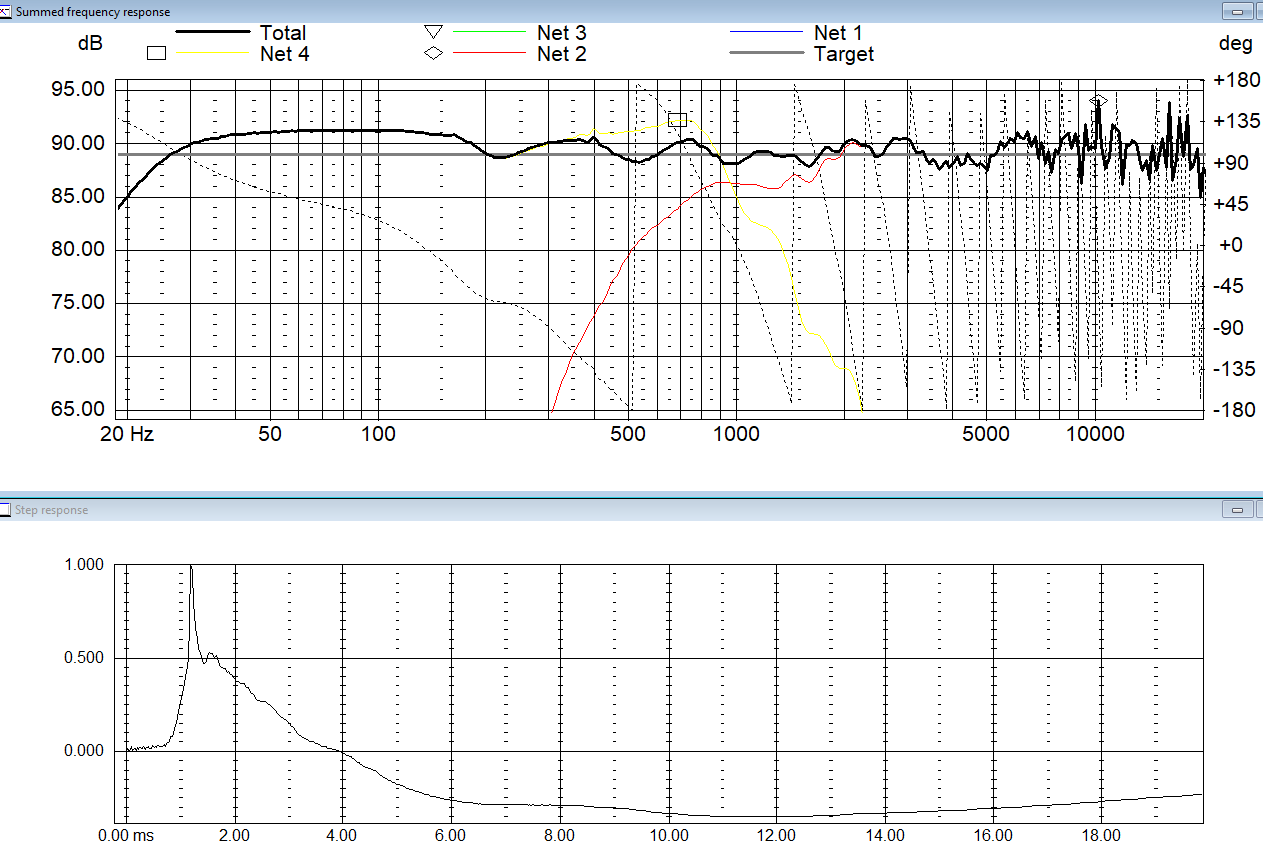The height and width of the screenshot is (863, 1263).
Task: Click the 0.00 ms time axis label
Action: 127,835
